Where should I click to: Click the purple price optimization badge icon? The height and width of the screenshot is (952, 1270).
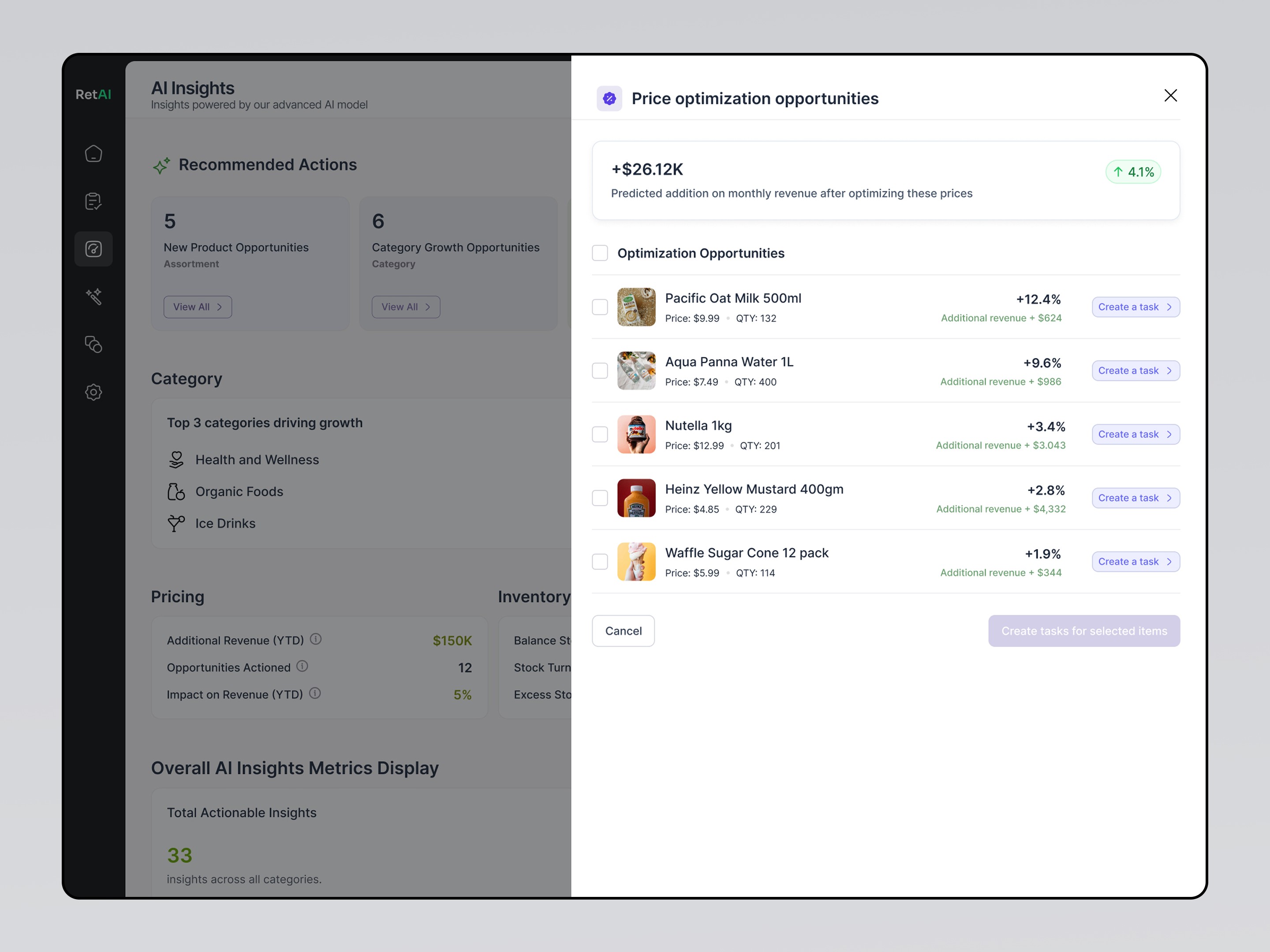pos(609,99)
